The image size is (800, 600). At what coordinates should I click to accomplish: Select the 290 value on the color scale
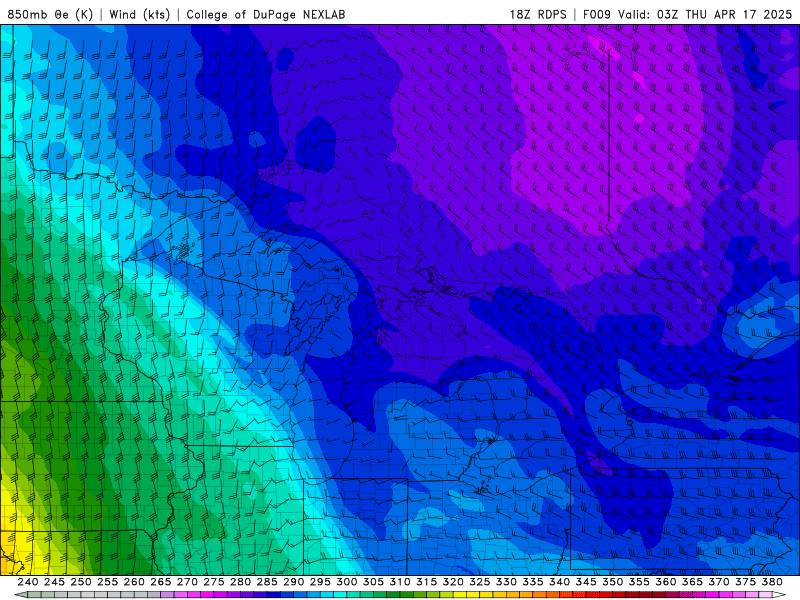coord(293,582)
